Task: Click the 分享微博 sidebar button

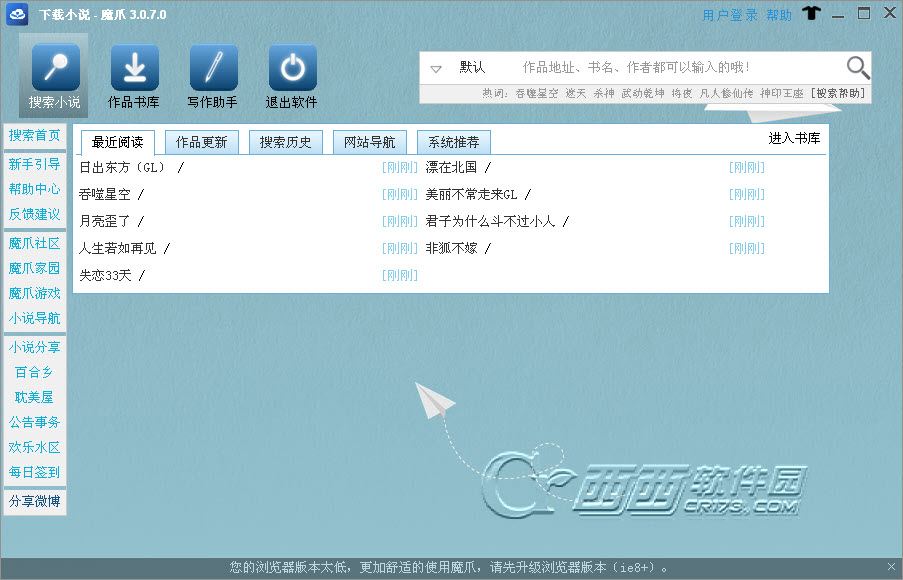Action: 35,501
